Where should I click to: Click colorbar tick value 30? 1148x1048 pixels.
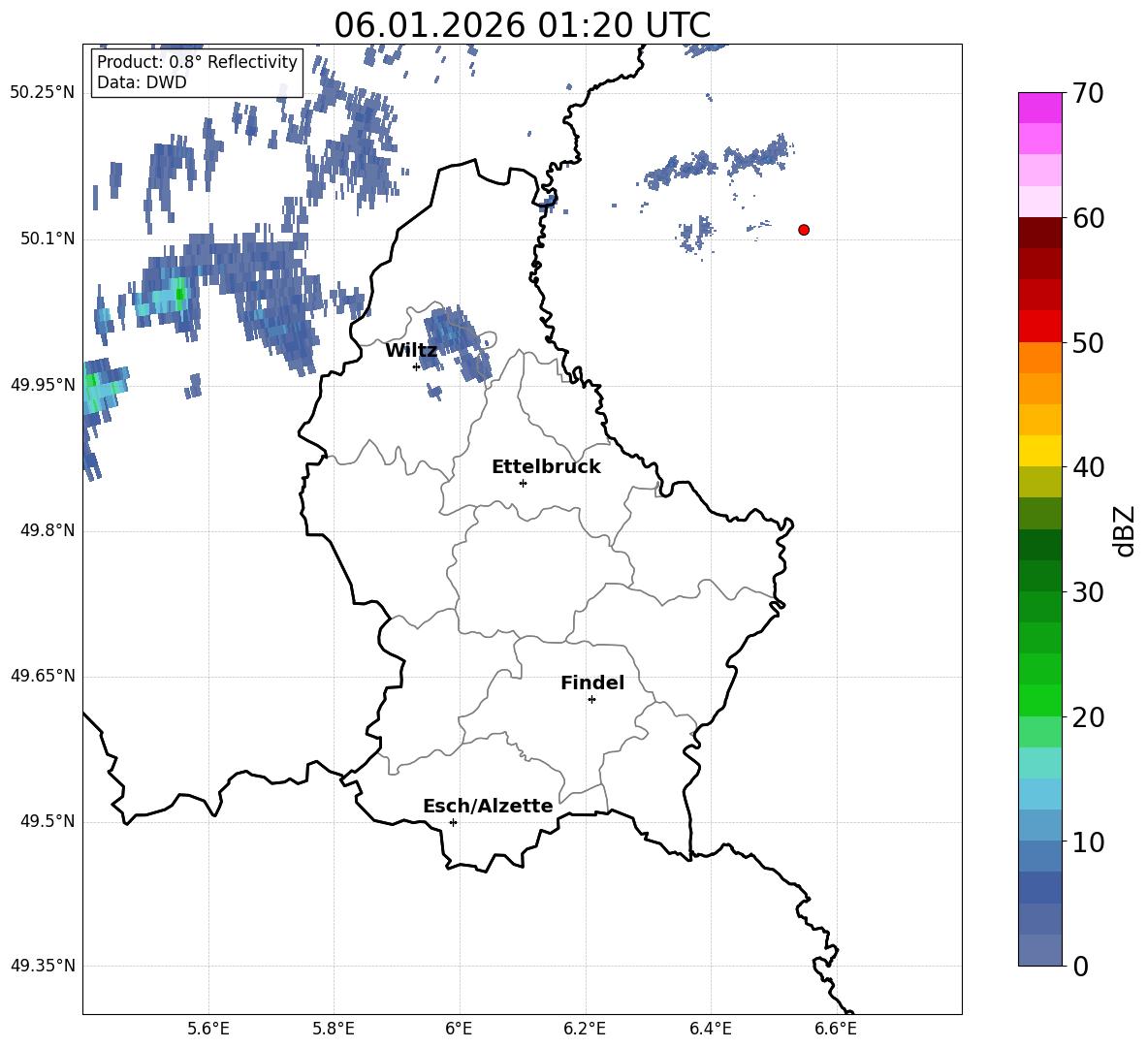coord(1088,592)
